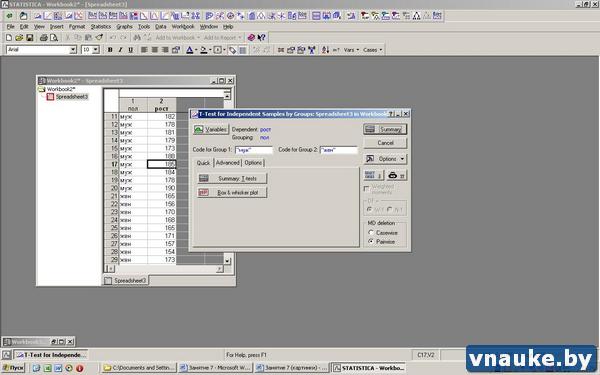This screenshot has height=375, width=600.
Task: Click Summary: T-tests button
Action: [x=232, y=178]
